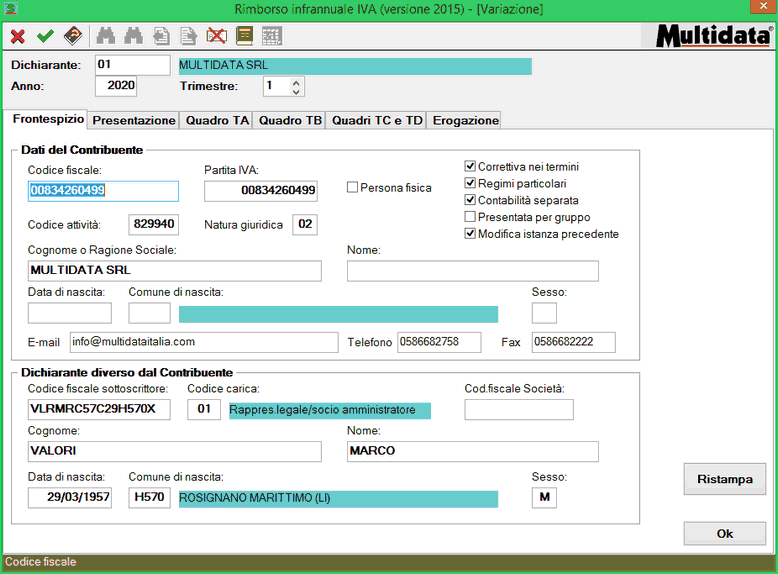Check the Persona fisica checkbox
The image size is (778, 574).
point(352,188)
